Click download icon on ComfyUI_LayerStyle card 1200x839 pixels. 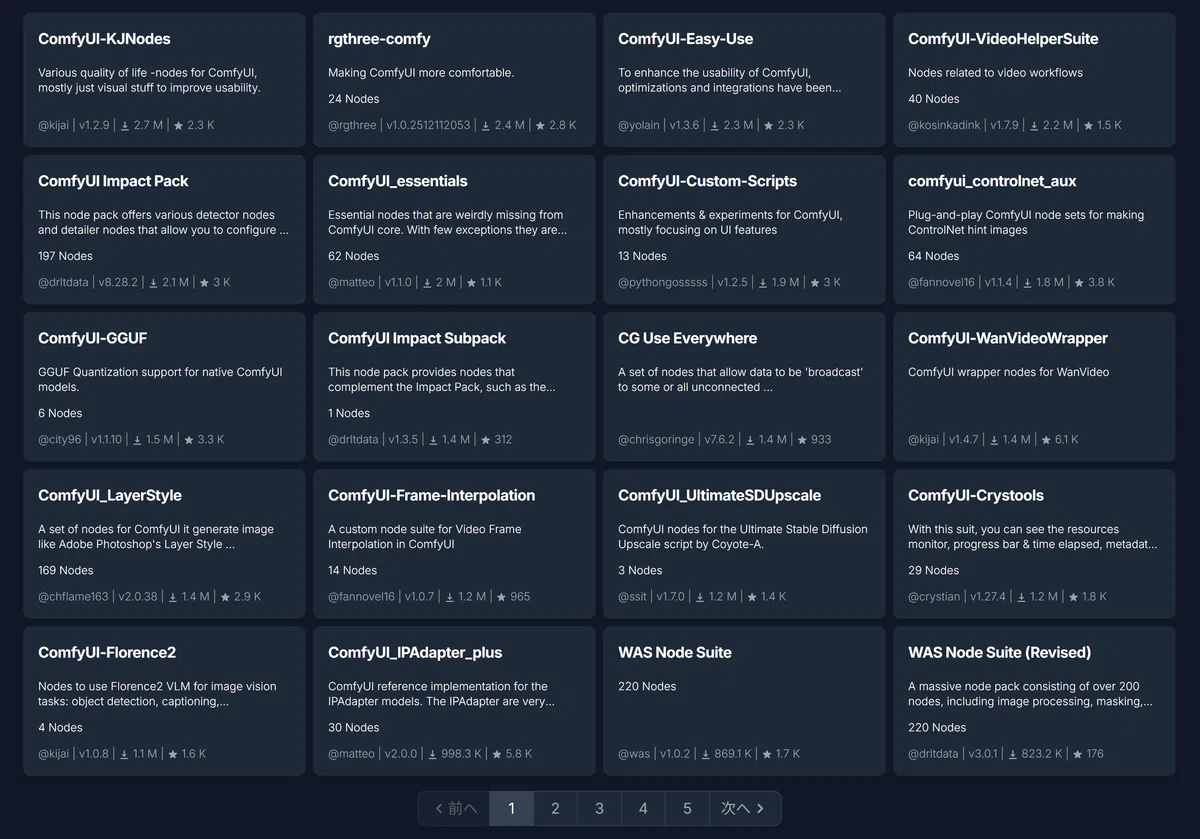click(x=174, y=597)
